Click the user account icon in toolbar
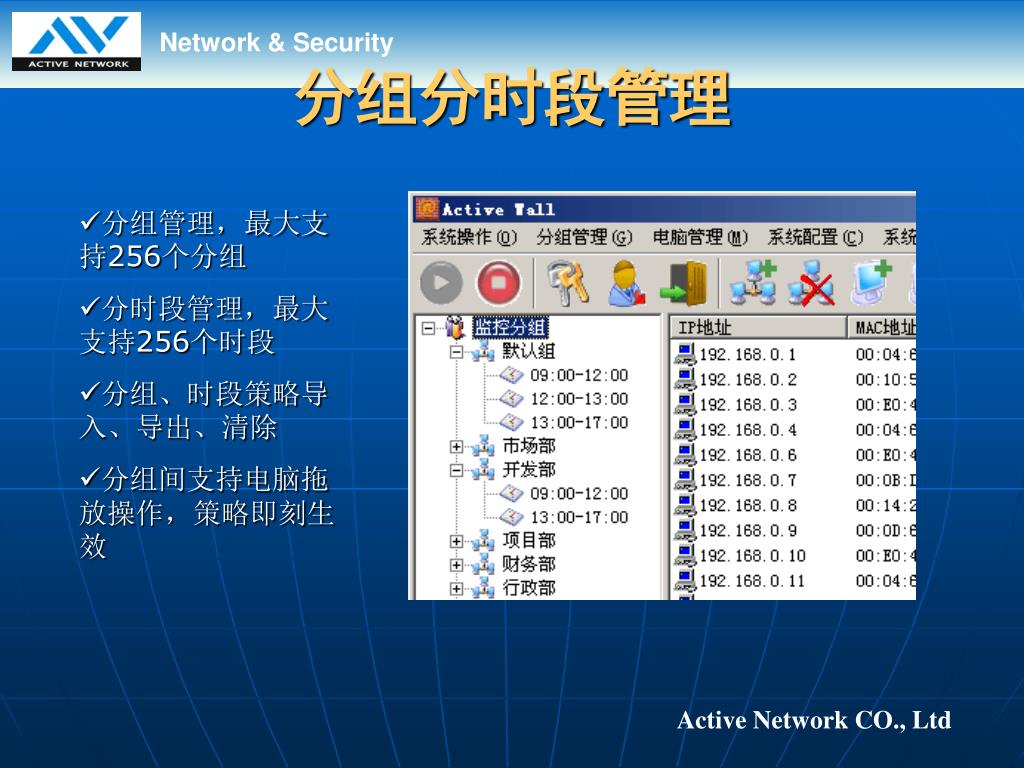1024x768 pixels. click(626, 283)
